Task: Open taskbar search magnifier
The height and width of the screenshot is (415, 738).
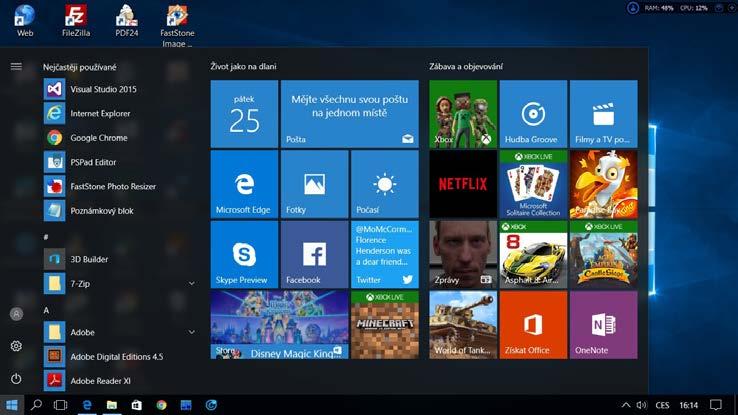Action: pyautogui.click(x=36, y=405)
